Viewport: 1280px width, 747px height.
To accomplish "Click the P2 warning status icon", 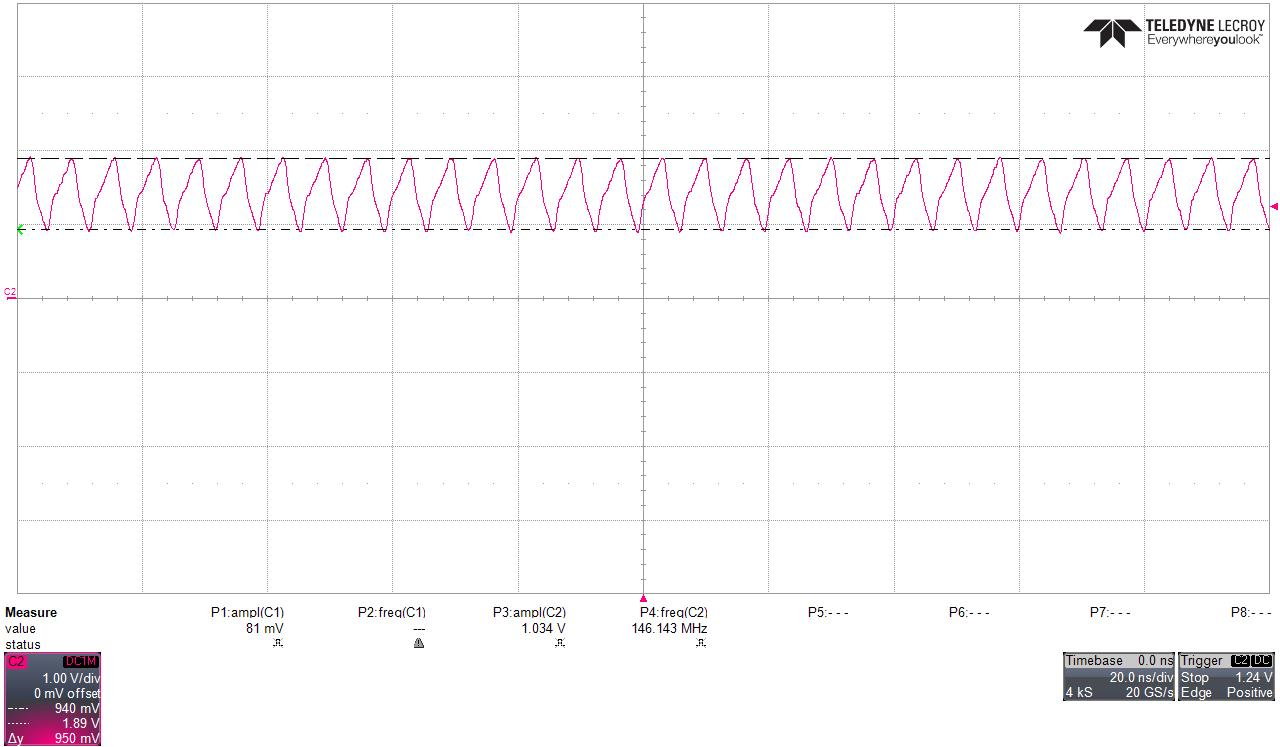I will point(419,643).
